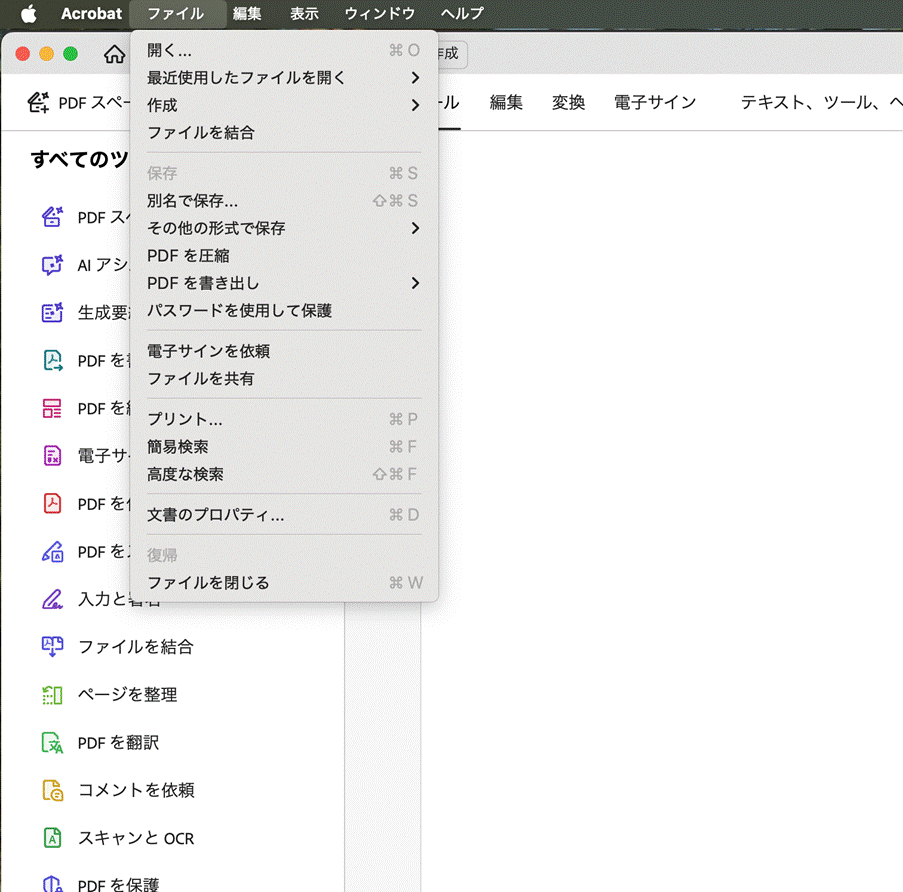Expand PDF を書き出し submenu

(x=284, y=283)
